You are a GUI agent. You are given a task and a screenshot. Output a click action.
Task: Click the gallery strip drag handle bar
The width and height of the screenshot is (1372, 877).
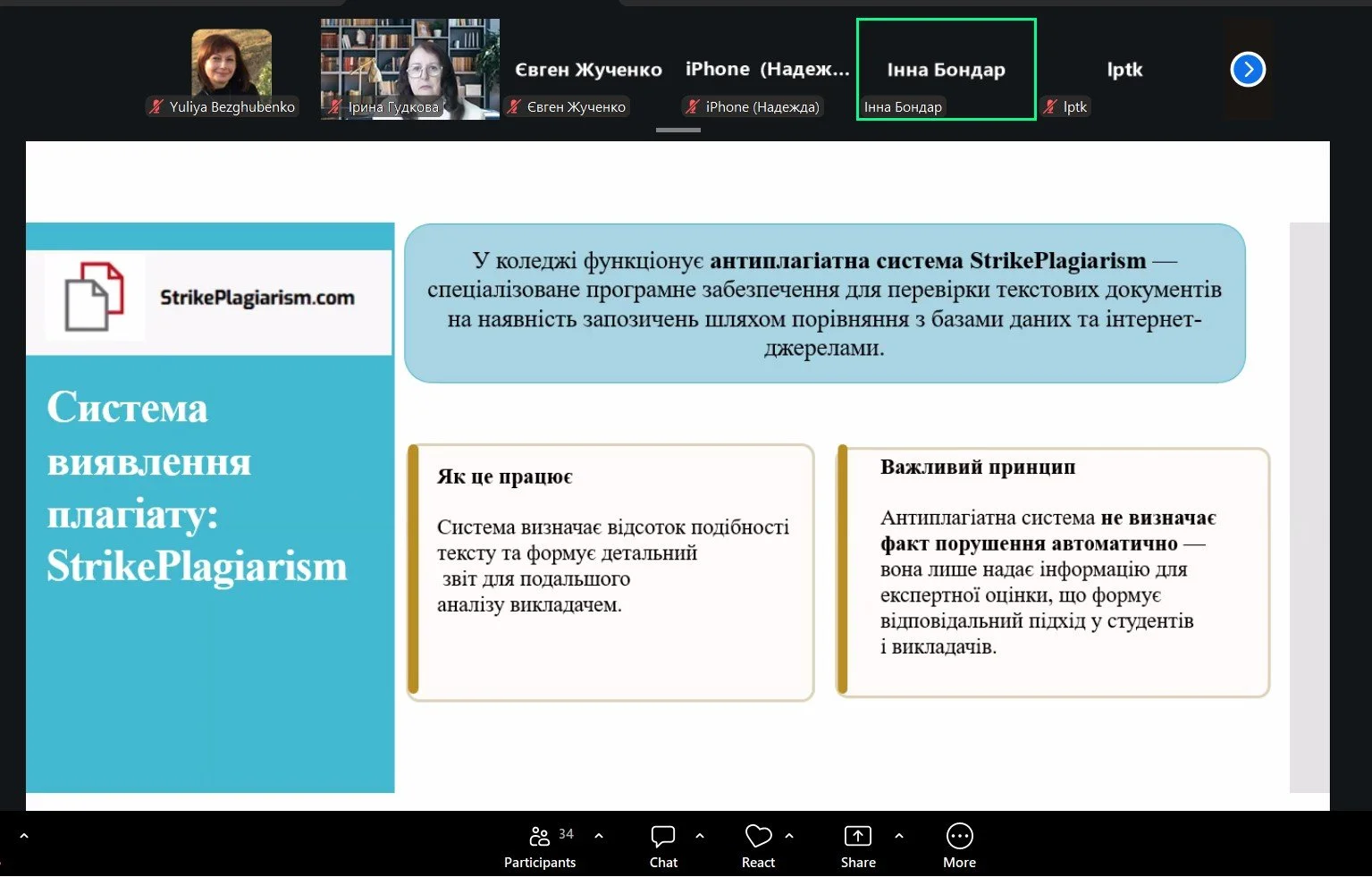678,130
